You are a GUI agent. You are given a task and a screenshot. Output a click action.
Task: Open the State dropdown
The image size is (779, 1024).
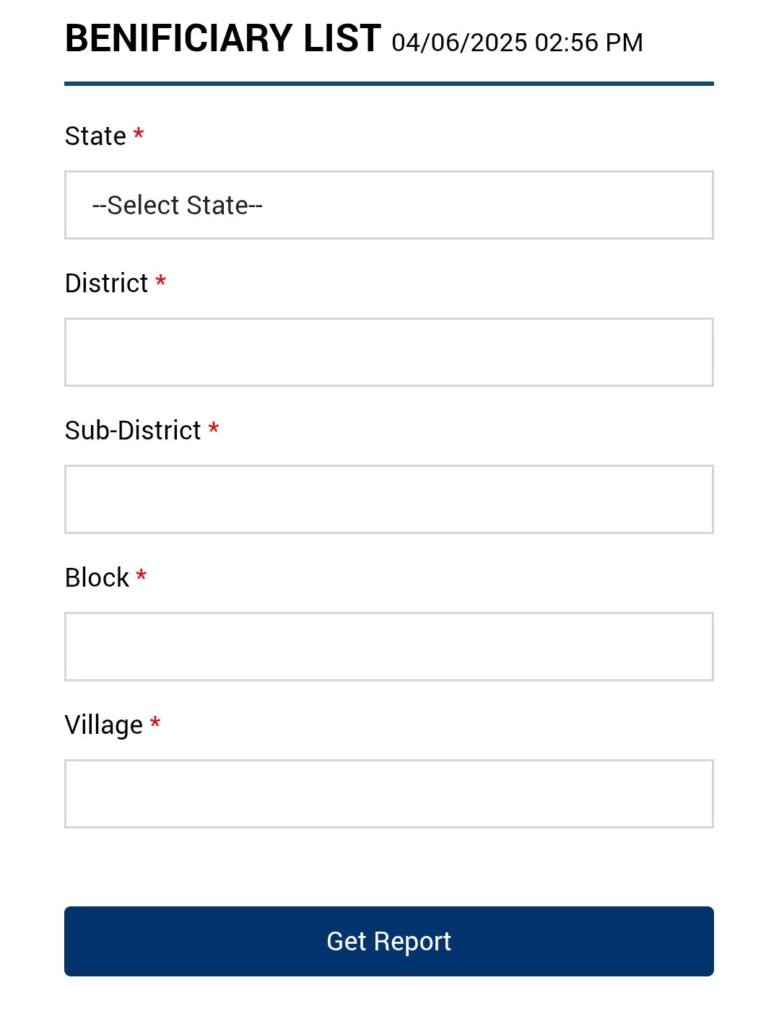389,205
